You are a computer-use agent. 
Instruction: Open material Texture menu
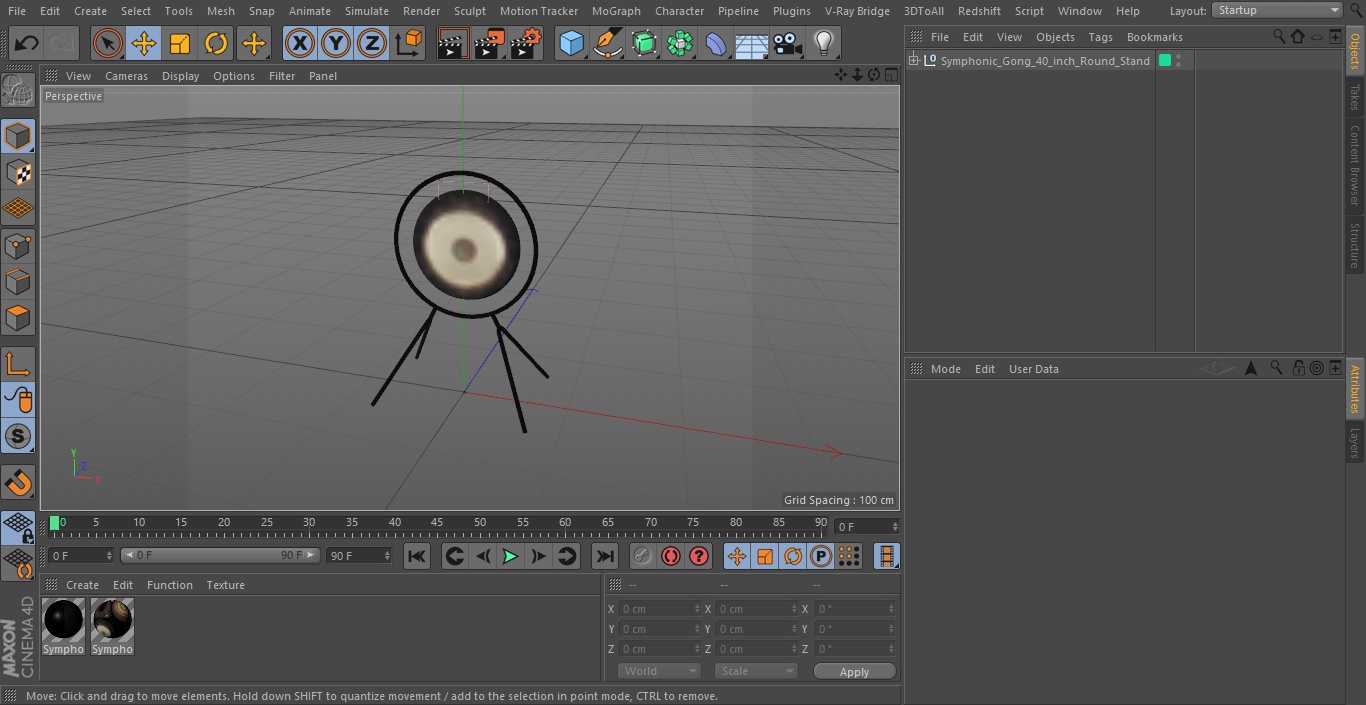tap(225, 585)
